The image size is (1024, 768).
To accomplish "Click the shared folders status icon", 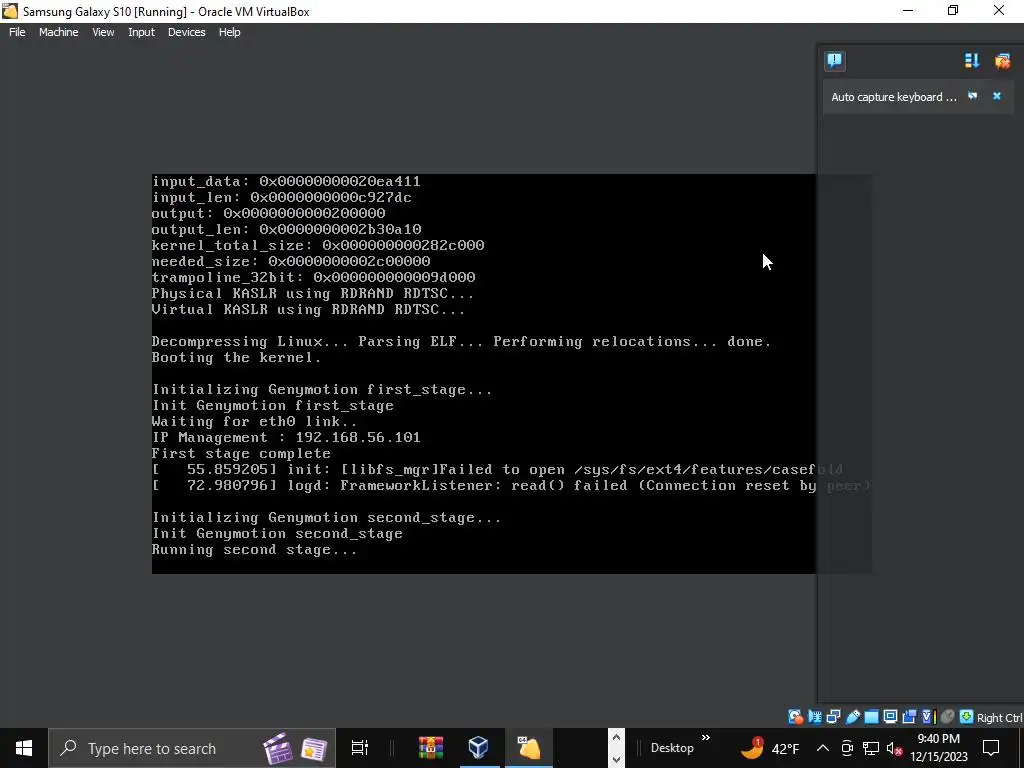I will tap(871, 717).
